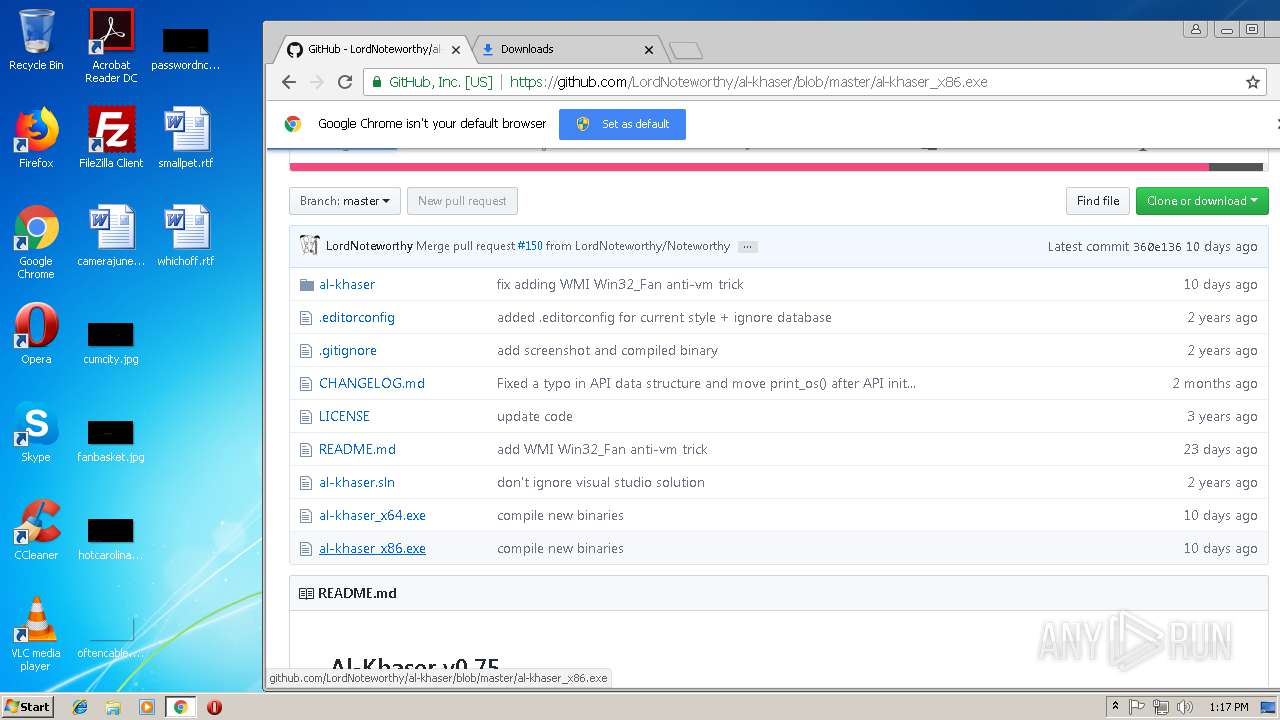The image size is (1280, 720).
Task: Click the New pull request button
Action: [x=462, y=201]
